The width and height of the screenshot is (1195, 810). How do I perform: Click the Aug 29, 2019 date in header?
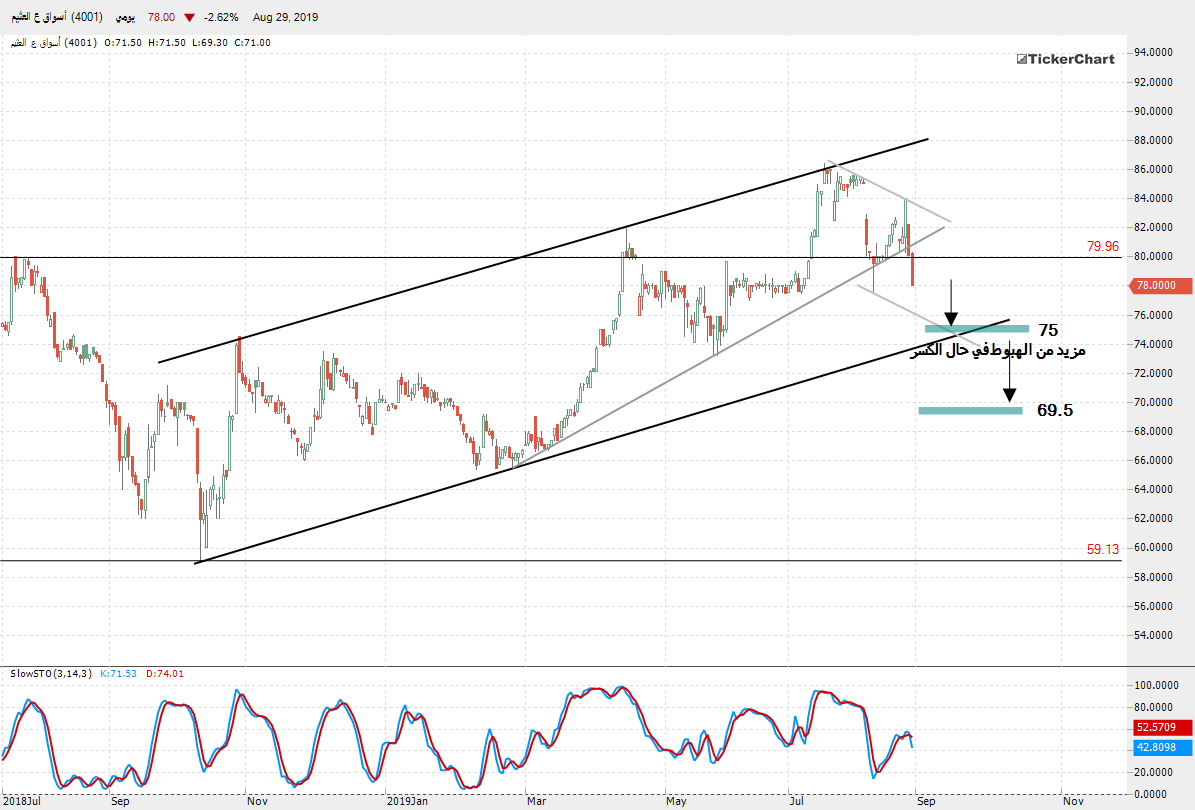[x=285, y=17]
